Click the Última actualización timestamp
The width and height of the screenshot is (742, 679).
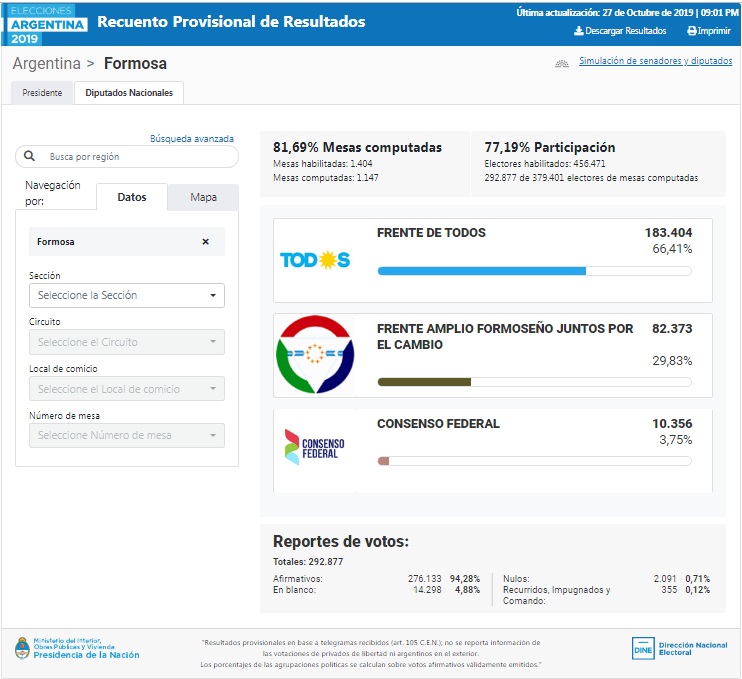pyautogui.click(x=627, y=13)
